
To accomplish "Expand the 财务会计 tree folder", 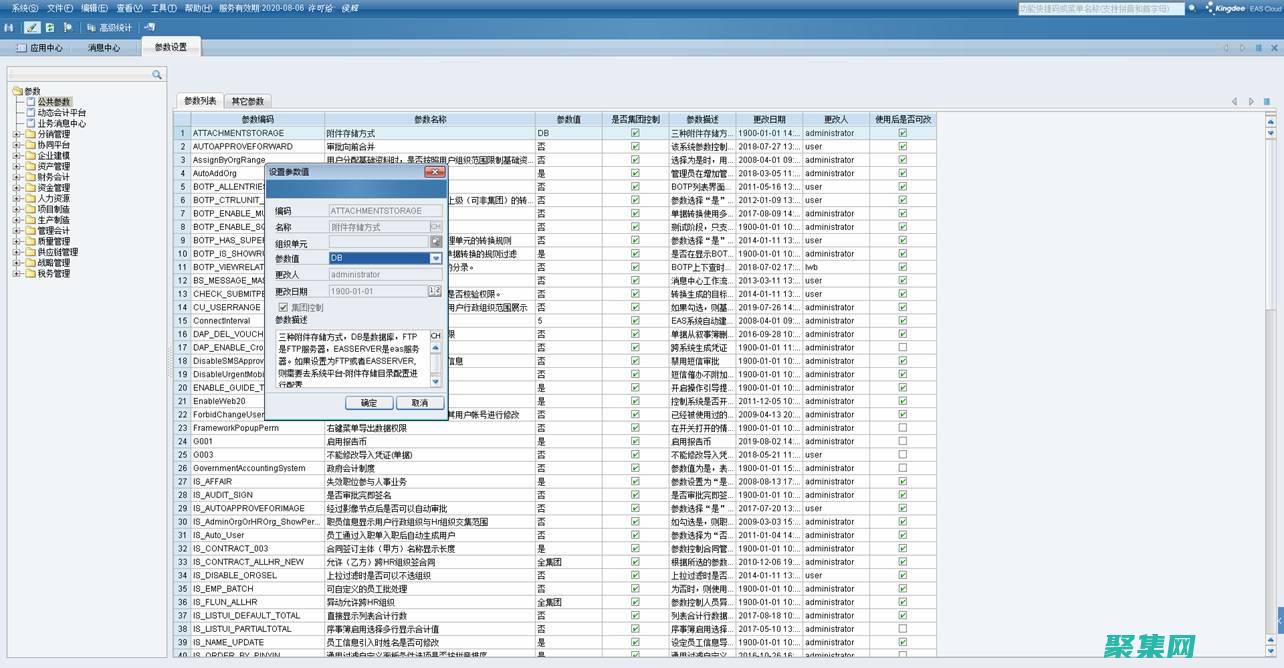I will 16,177.
